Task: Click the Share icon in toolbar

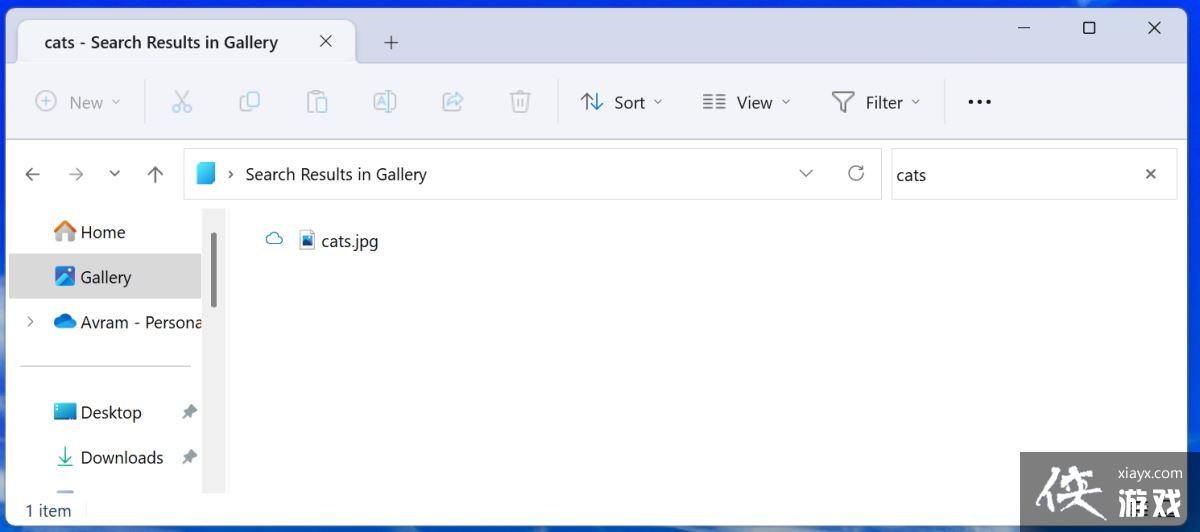Action: point(453,102)
